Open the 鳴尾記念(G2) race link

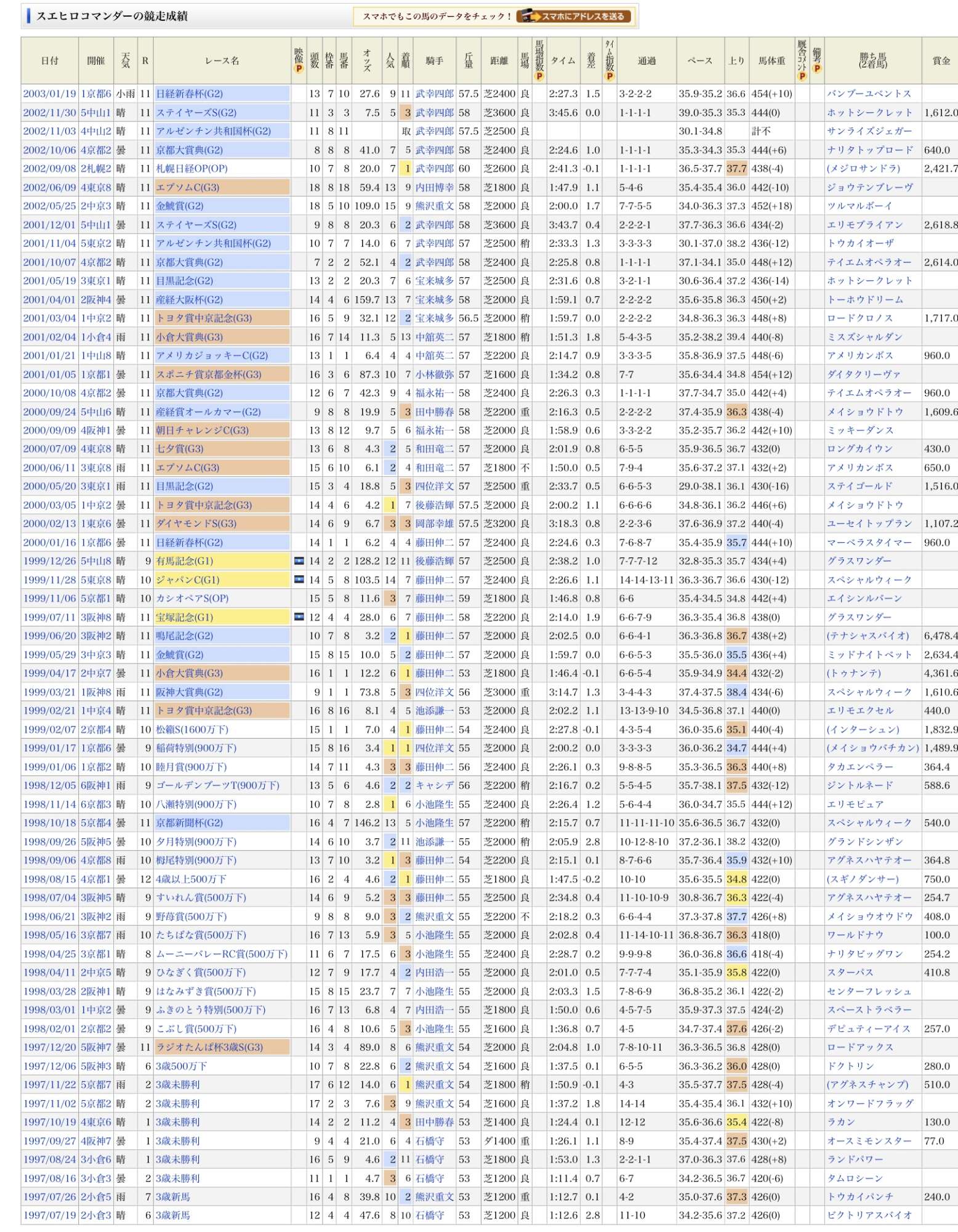pyautogui.click(x=185, y=636)
